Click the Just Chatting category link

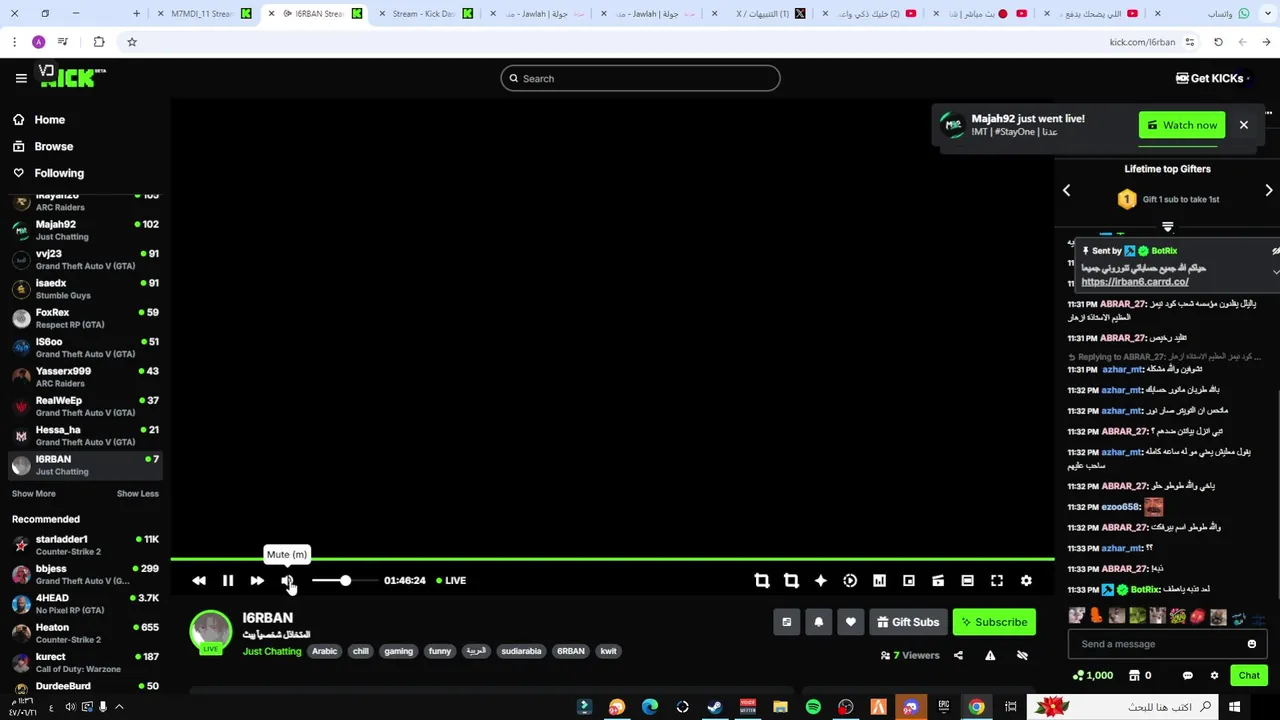272,652
